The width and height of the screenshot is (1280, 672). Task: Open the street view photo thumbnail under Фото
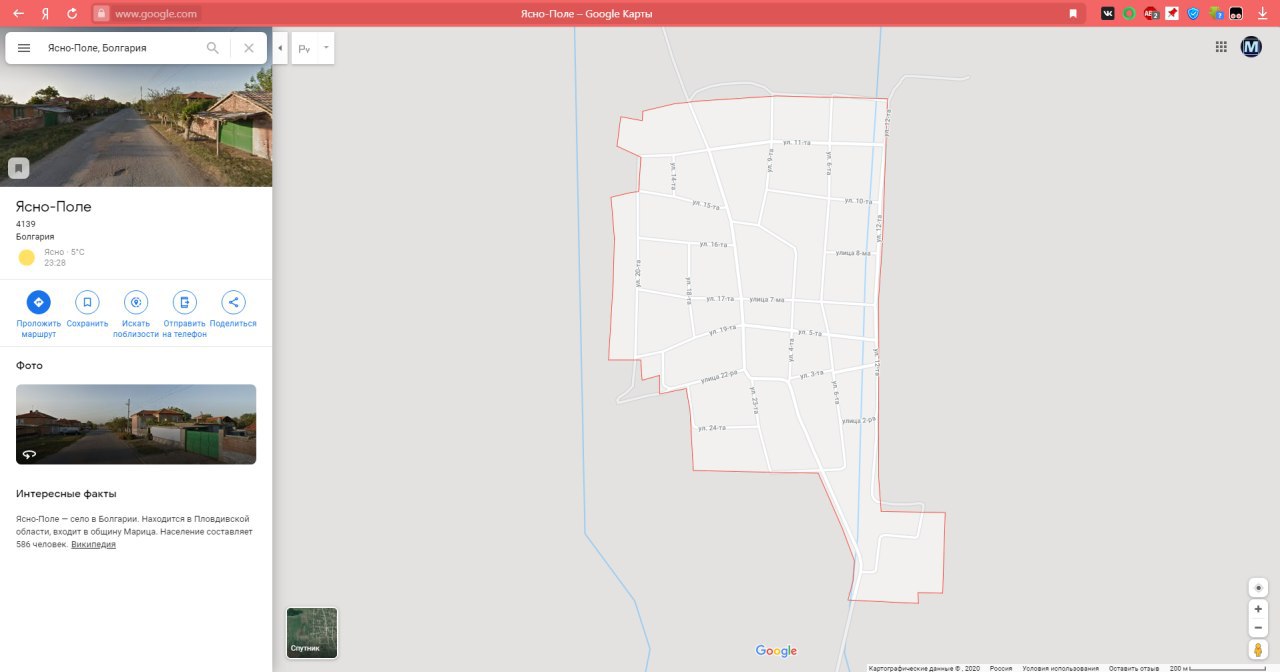(x=136, y=424)
